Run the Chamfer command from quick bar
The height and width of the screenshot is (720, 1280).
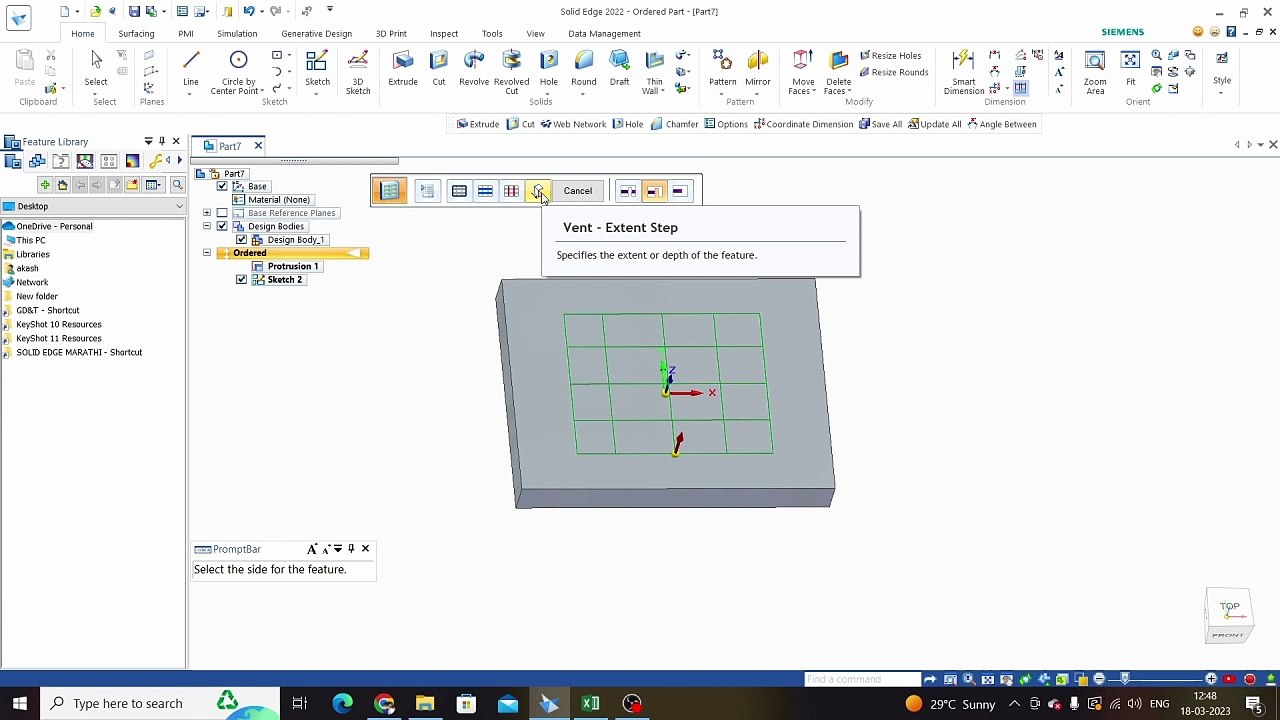[x=674, y=124]
